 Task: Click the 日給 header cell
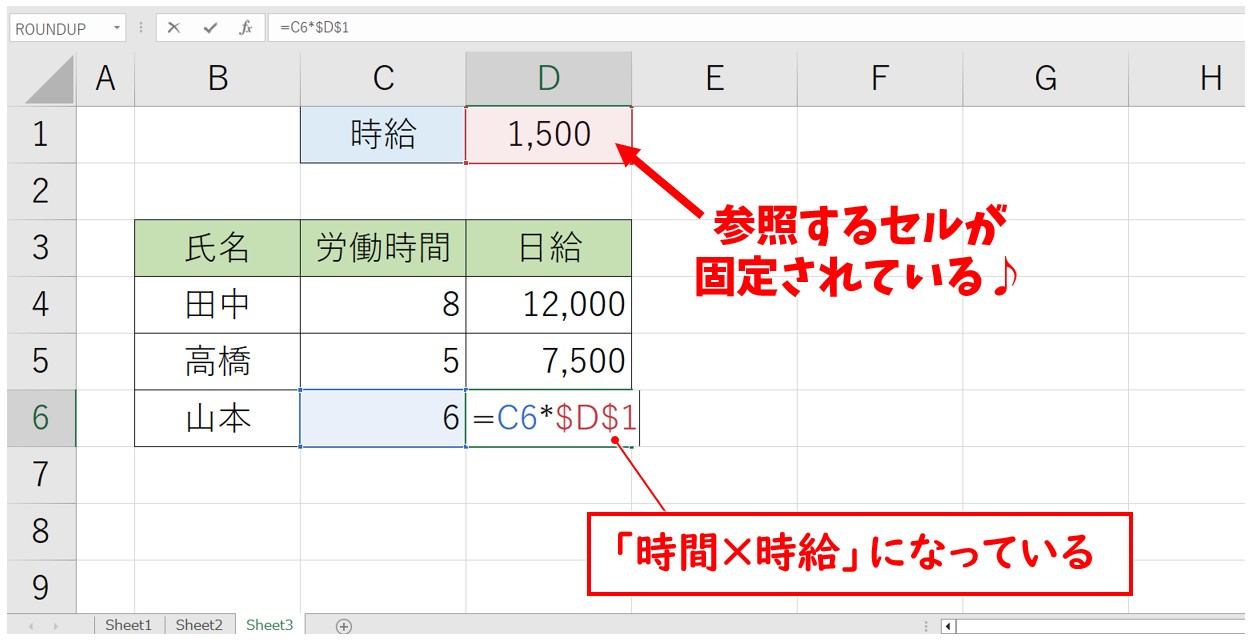pyautogui.click(x=549, y=248)
